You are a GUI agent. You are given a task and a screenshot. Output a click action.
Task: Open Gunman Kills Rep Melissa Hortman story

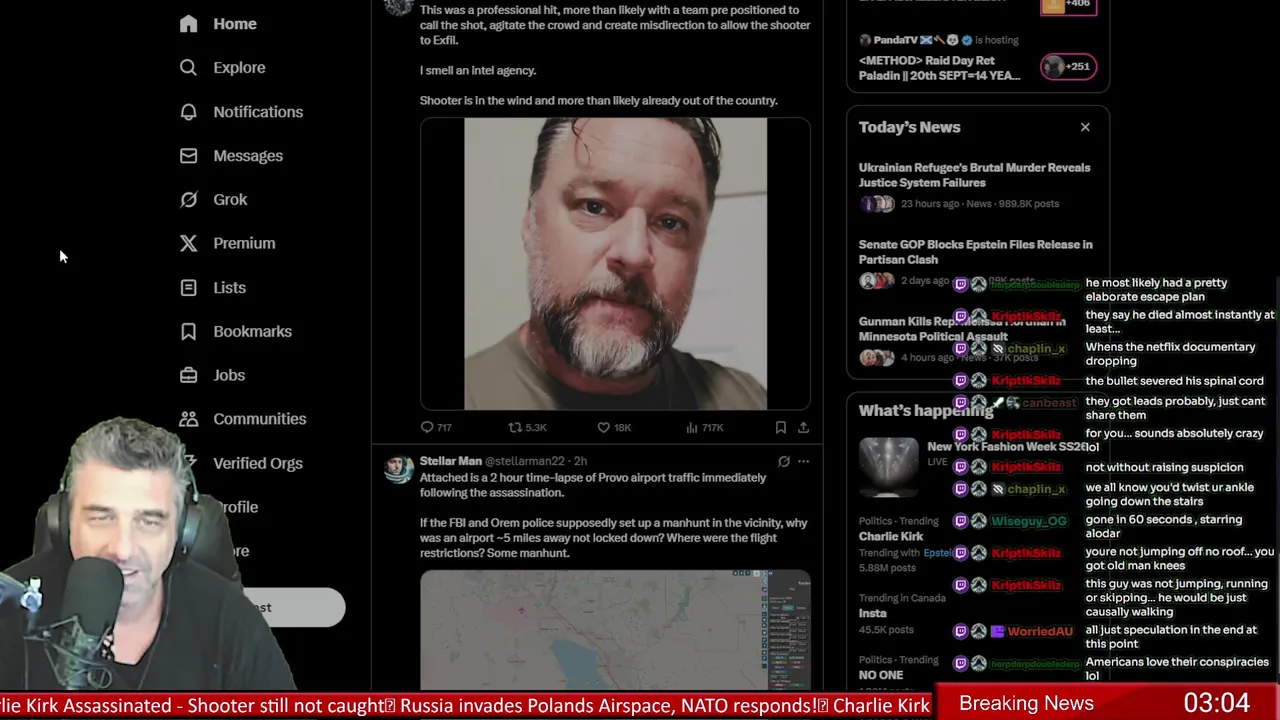pos(962,329)
